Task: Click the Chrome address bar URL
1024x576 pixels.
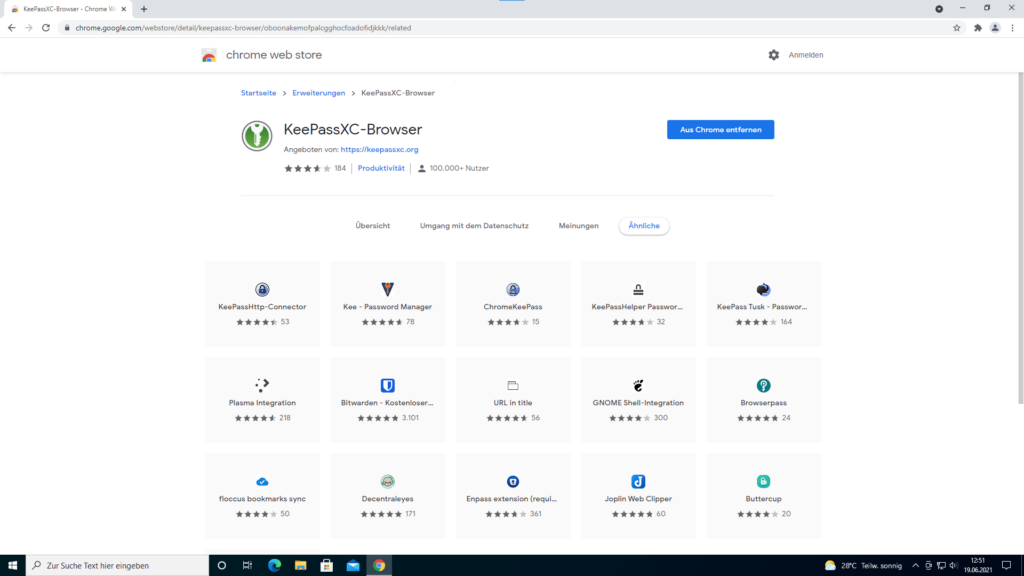Action: click(x=243, y=28)
